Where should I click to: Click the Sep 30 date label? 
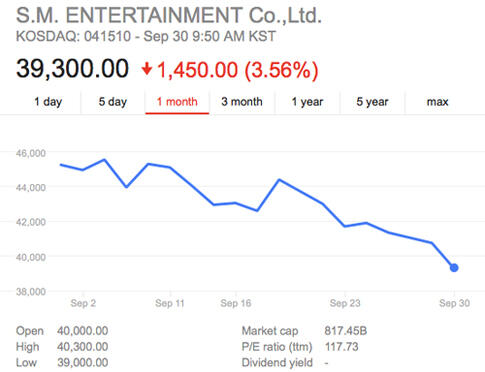pos(454,303)
